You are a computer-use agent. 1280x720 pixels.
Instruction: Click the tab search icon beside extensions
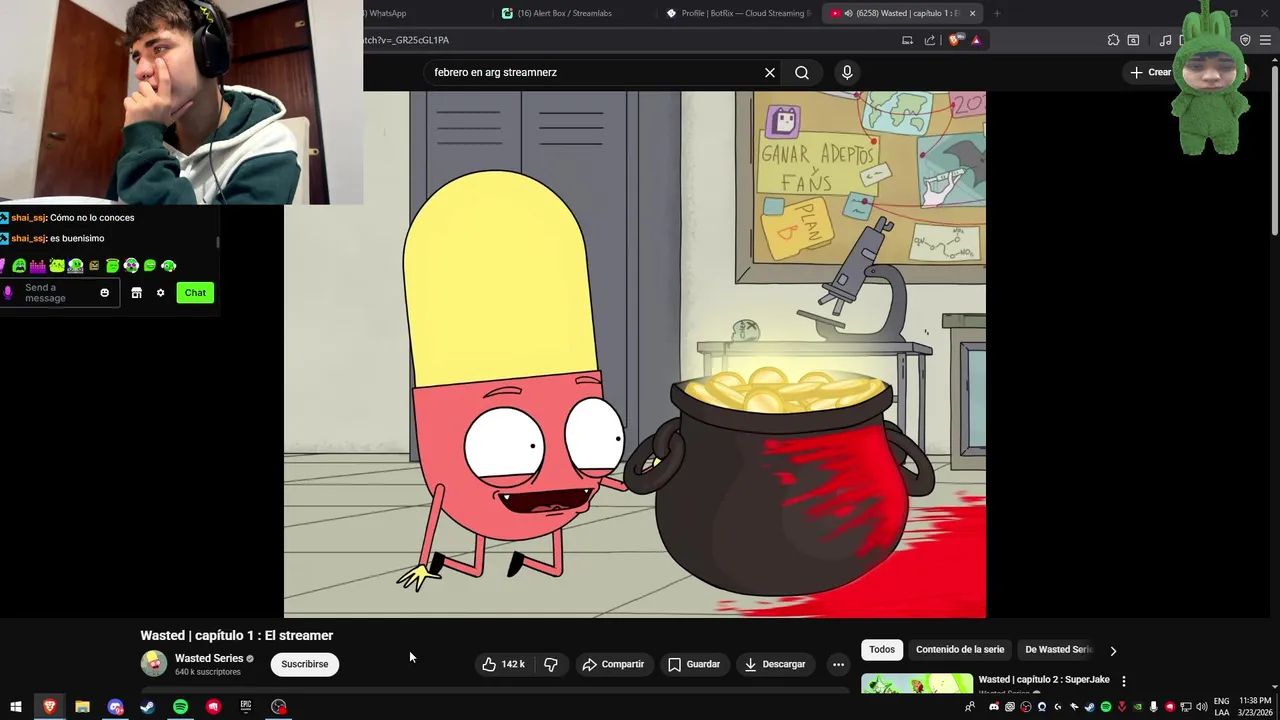click(1133, 40)
